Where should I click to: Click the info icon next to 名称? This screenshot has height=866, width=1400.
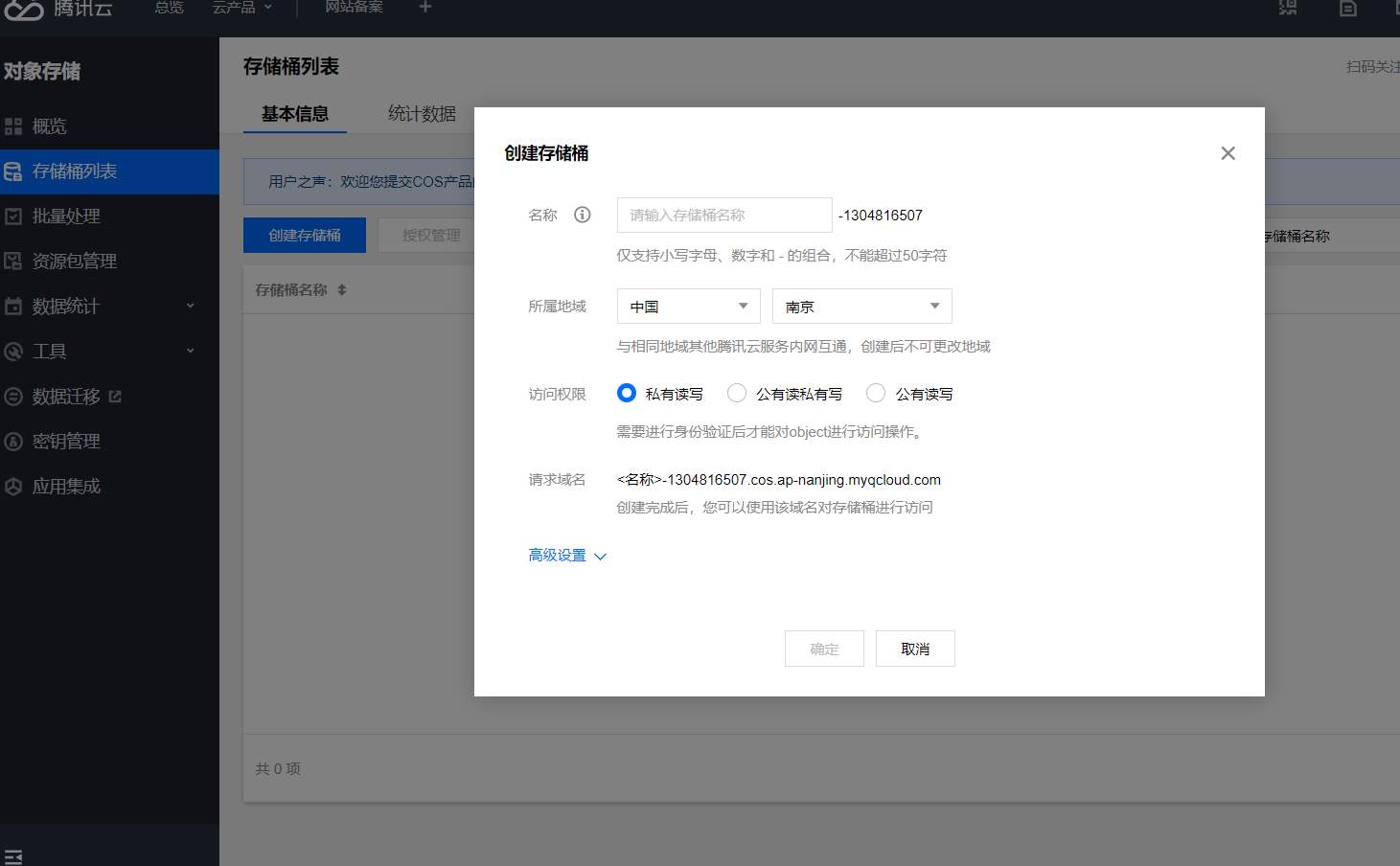pos(583,215)
